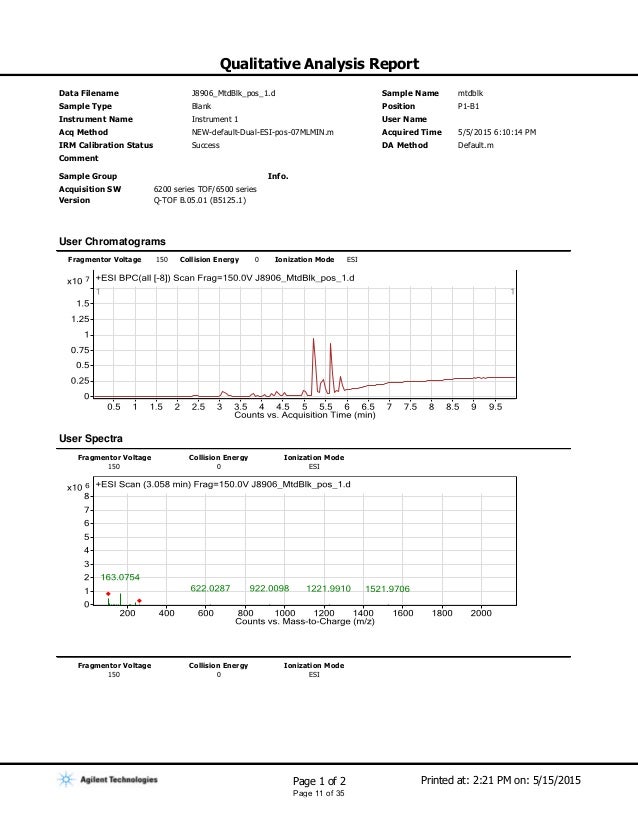The width and height of the screenshot is (638, 826).
Task: Click the "Blank" sample type value
Action: point(201,106)
